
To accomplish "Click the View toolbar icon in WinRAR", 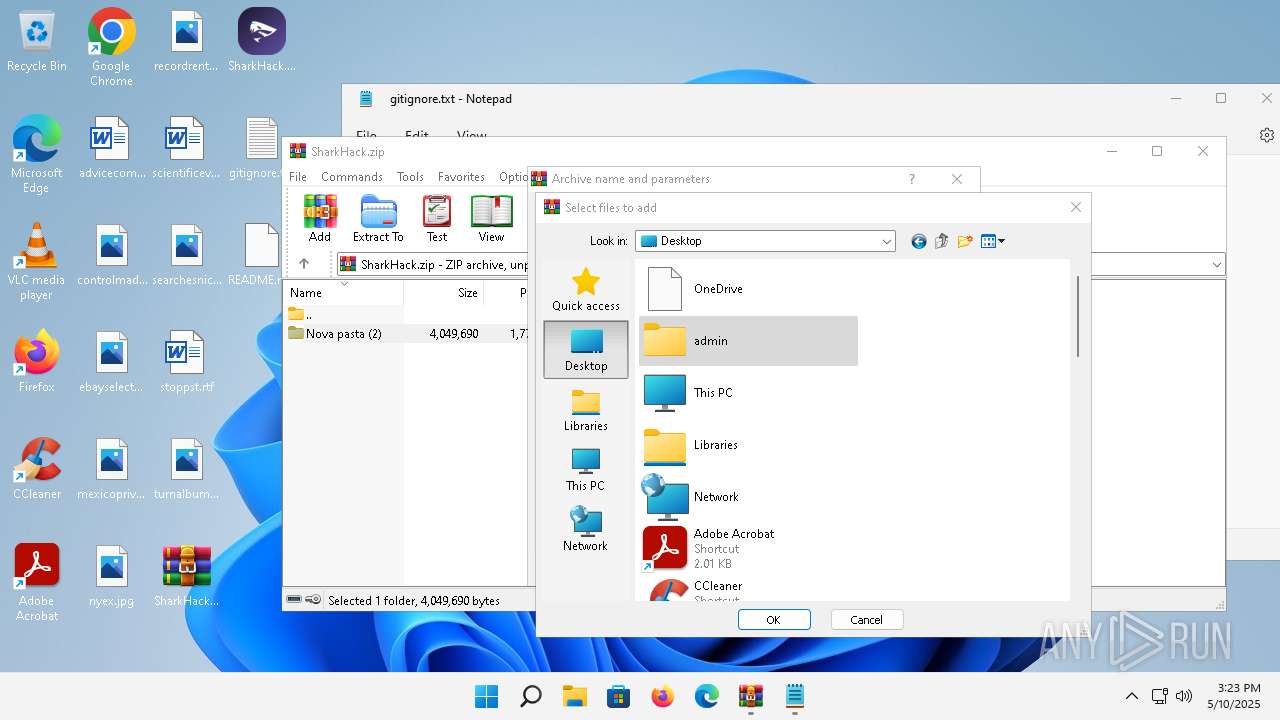I will tap(491, 219).
